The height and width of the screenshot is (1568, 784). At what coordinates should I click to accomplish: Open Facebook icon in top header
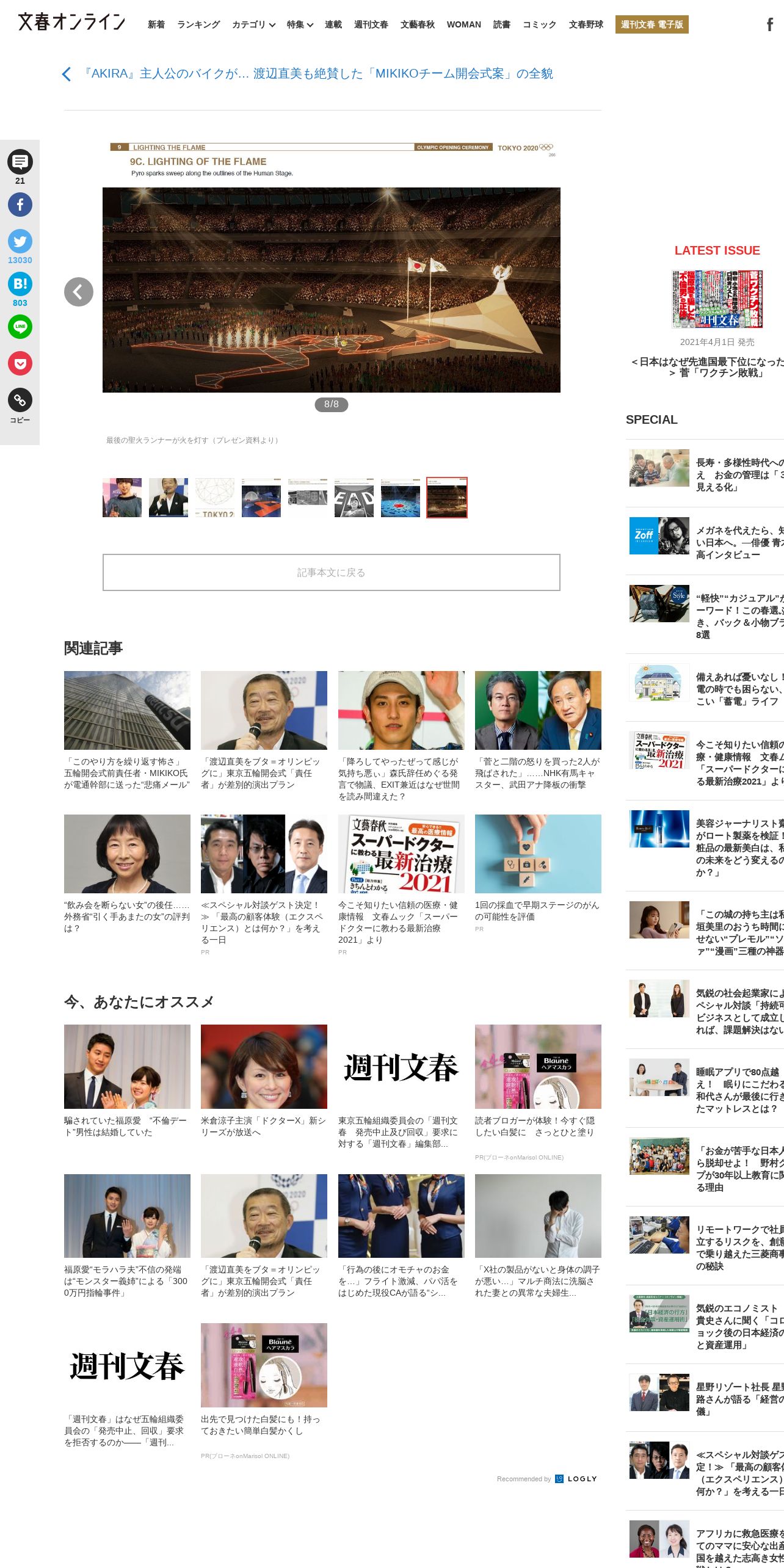[x=770, y=24]
